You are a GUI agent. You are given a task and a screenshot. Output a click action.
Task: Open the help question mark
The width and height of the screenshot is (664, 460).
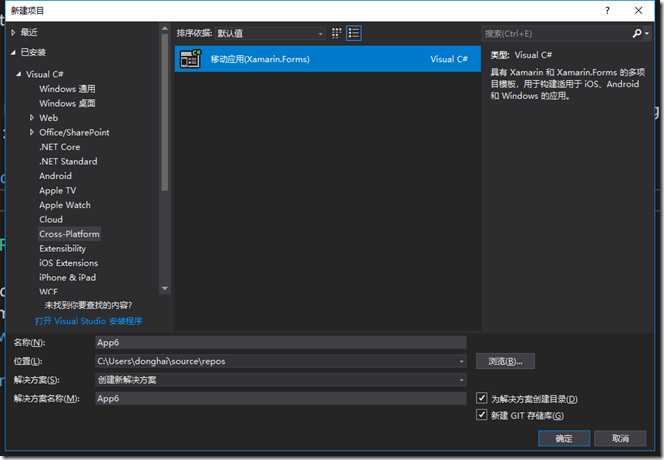pyautogui.click(x=607, y=11)
